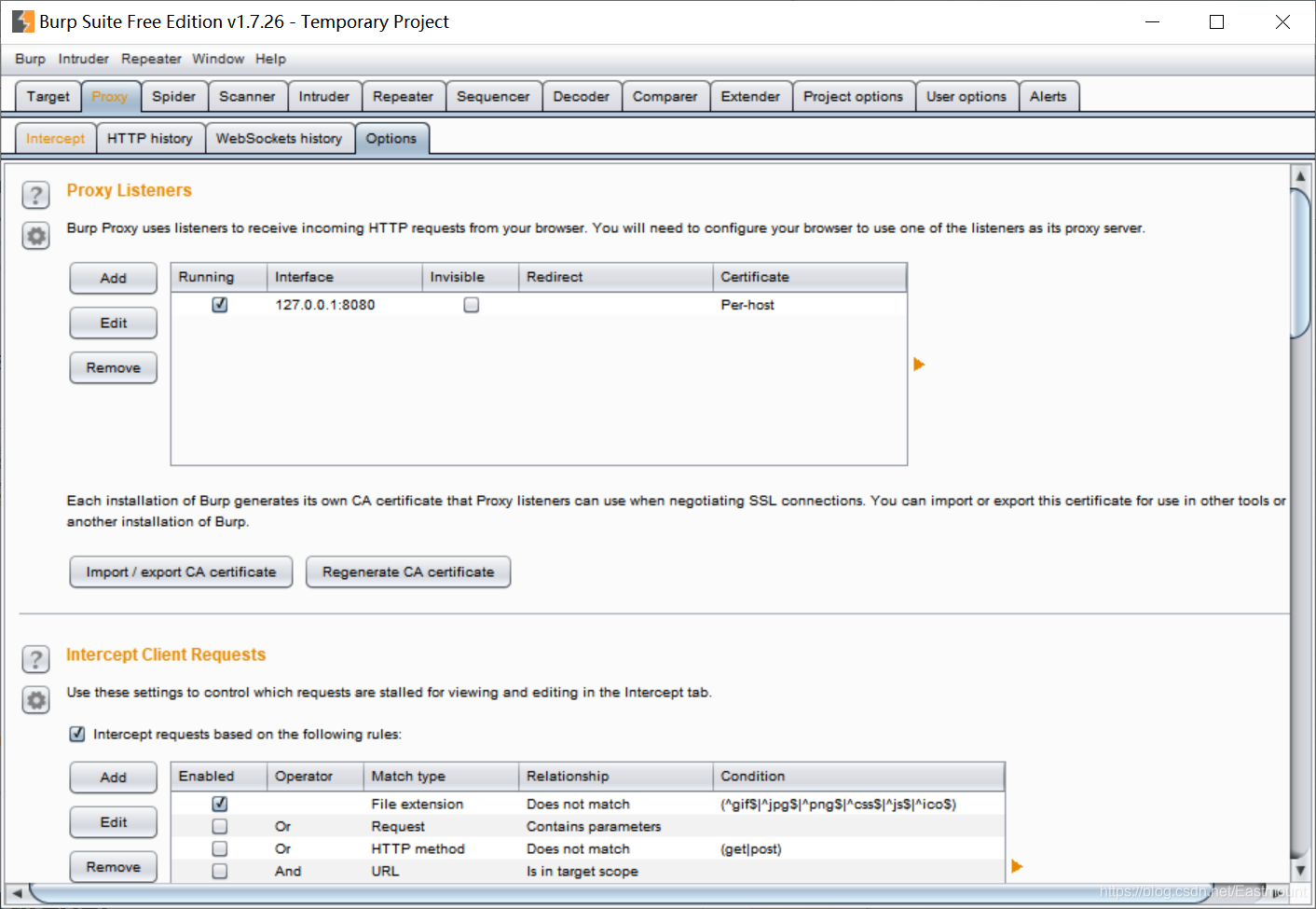Enable the Contains parameters rule checkbox
Image resolution: width=1316 pixels, height=909 pixels.
point(220,826)
